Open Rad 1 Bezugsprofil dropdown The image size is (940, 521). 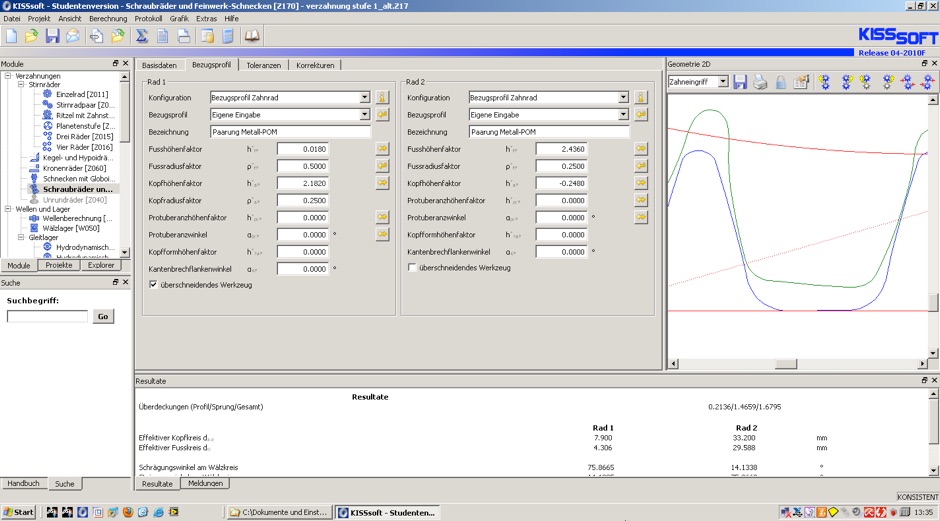(x=364, y=115)
